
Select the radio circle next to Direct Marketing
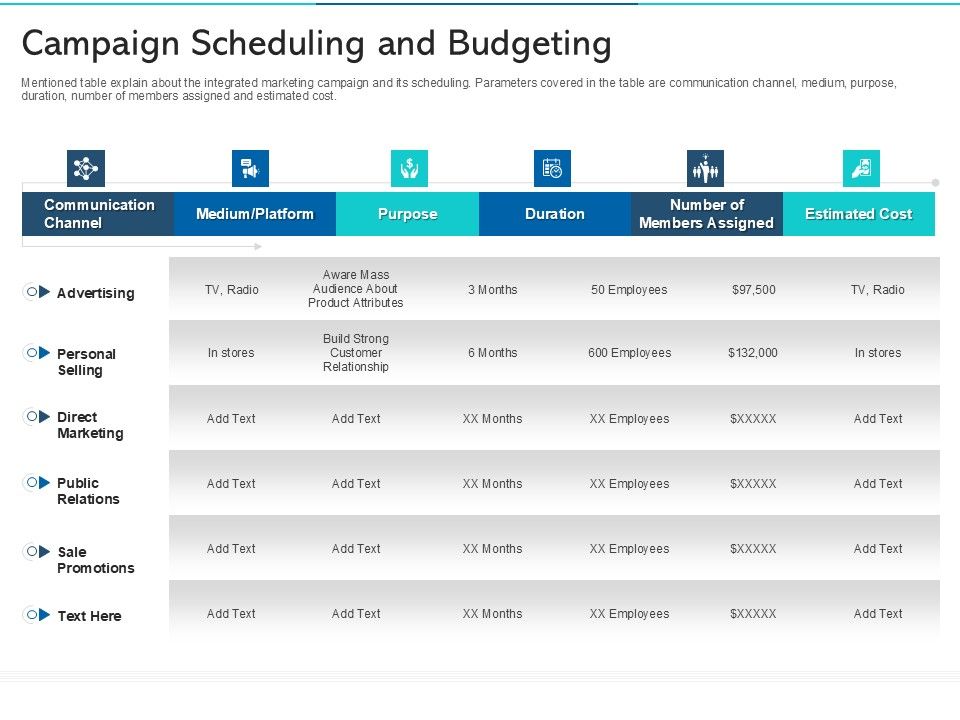[x=31, y=416]
